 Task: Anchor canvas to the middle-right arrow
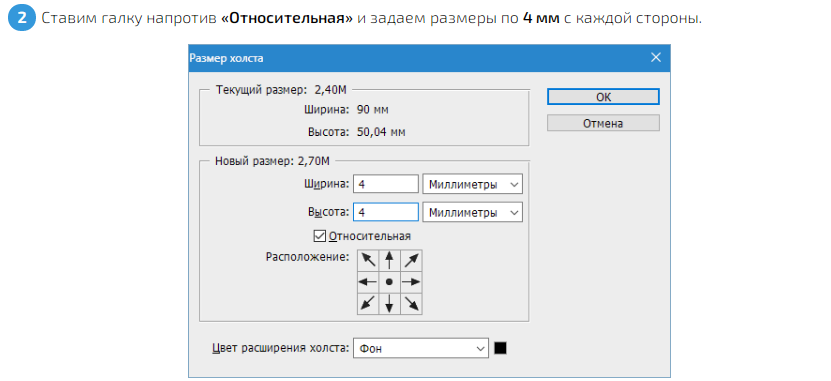pos(411,282)
